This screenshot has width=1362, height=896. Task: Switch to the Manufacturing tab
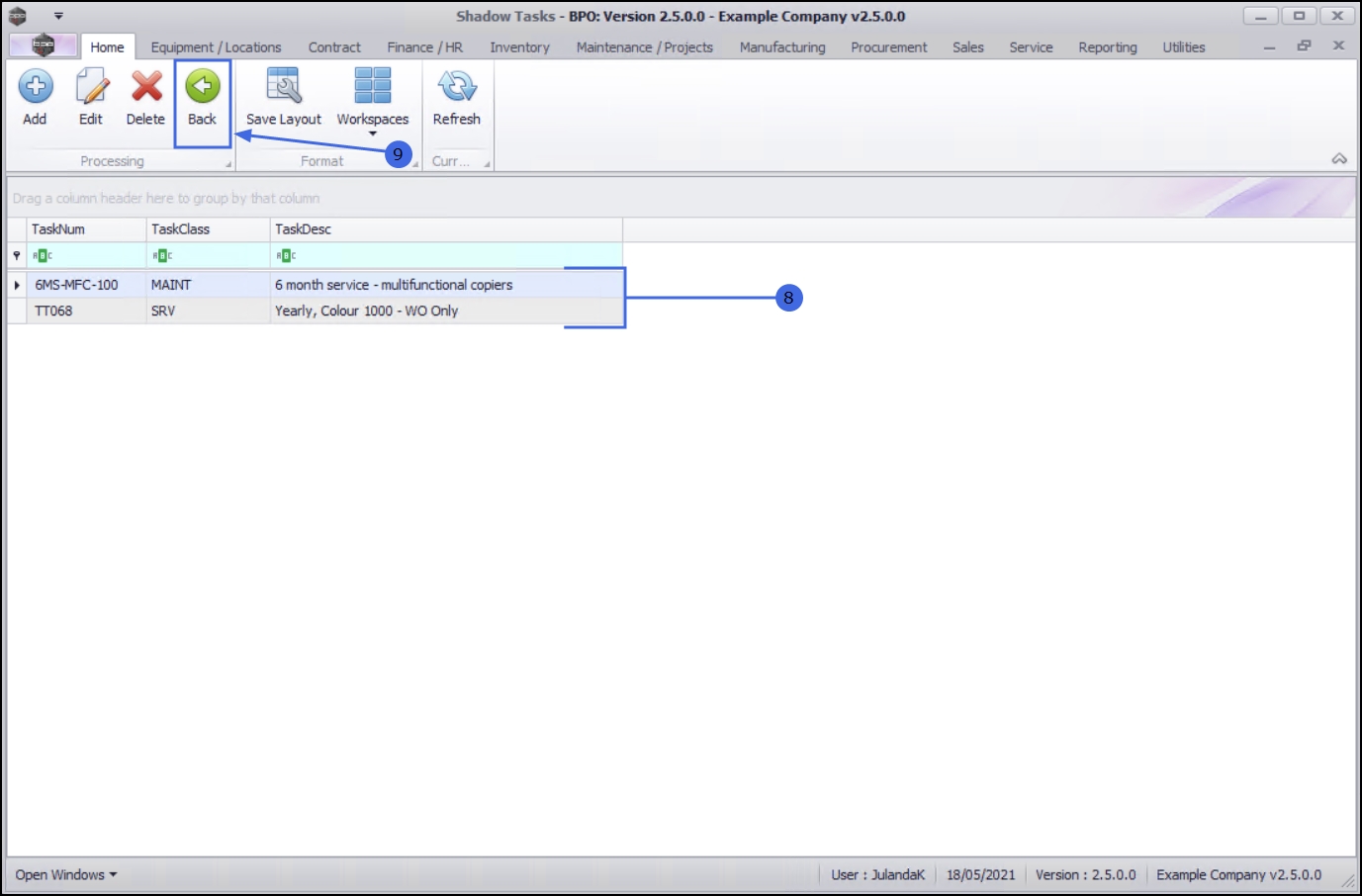pos(782,46)
